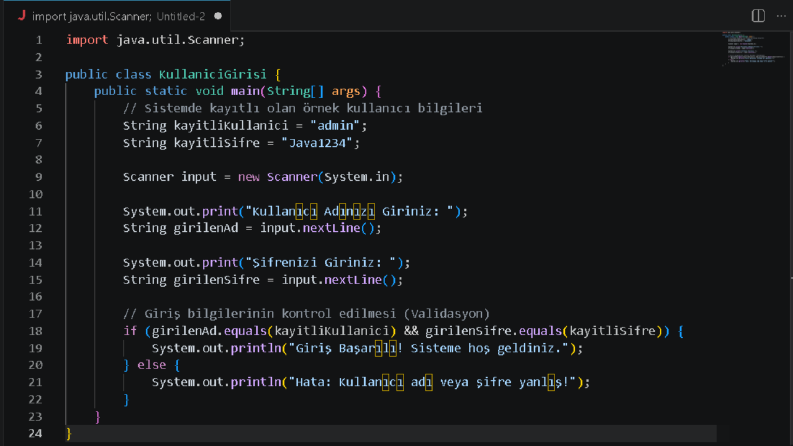Image resolution: width=793 pixels, height=446 pixels.
Task: Click "nextLine" on line 12
Action: (331, 228)
